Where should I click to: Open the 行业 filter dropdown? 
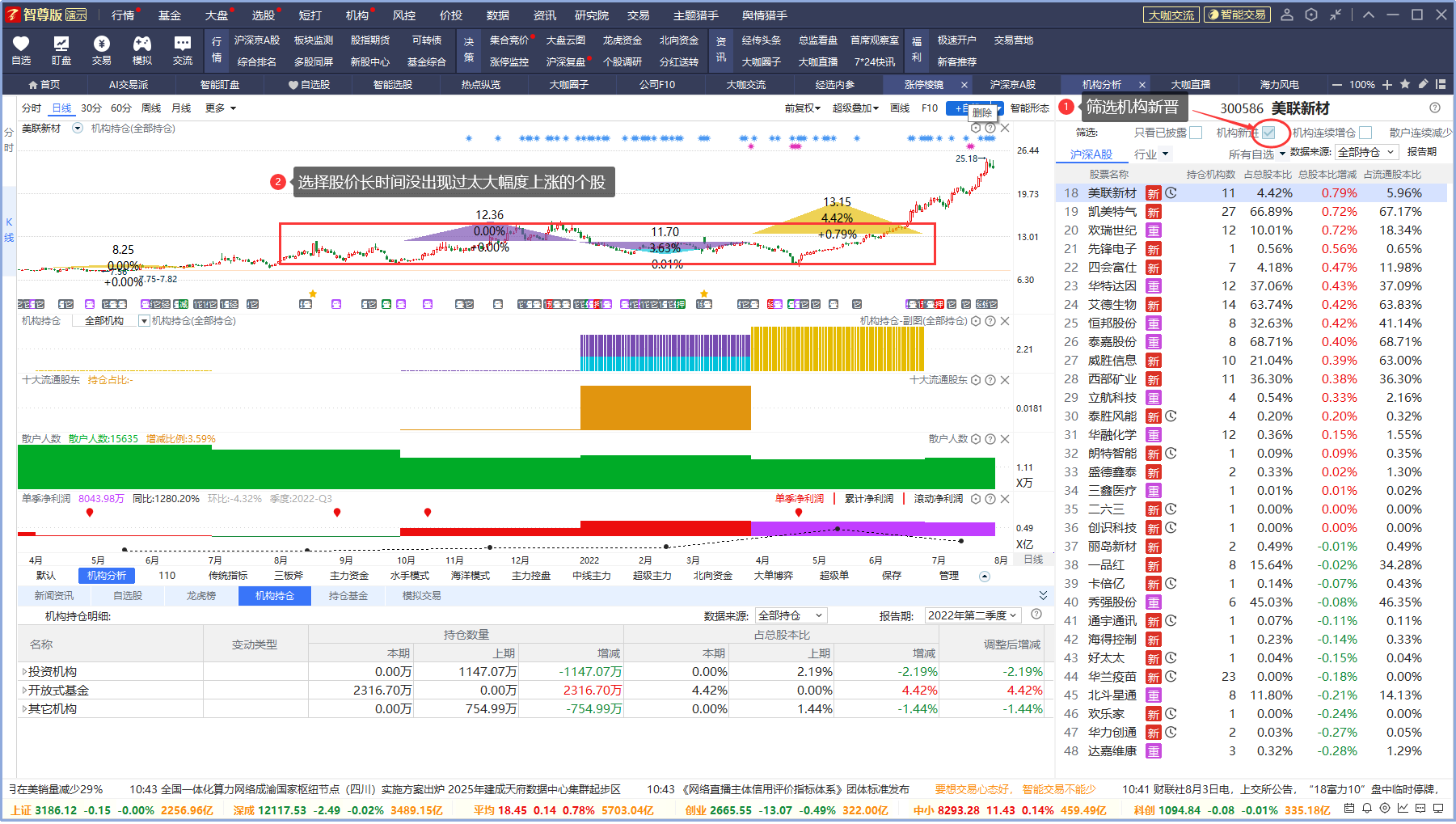pyautogui.click(x=1151, y=154)
